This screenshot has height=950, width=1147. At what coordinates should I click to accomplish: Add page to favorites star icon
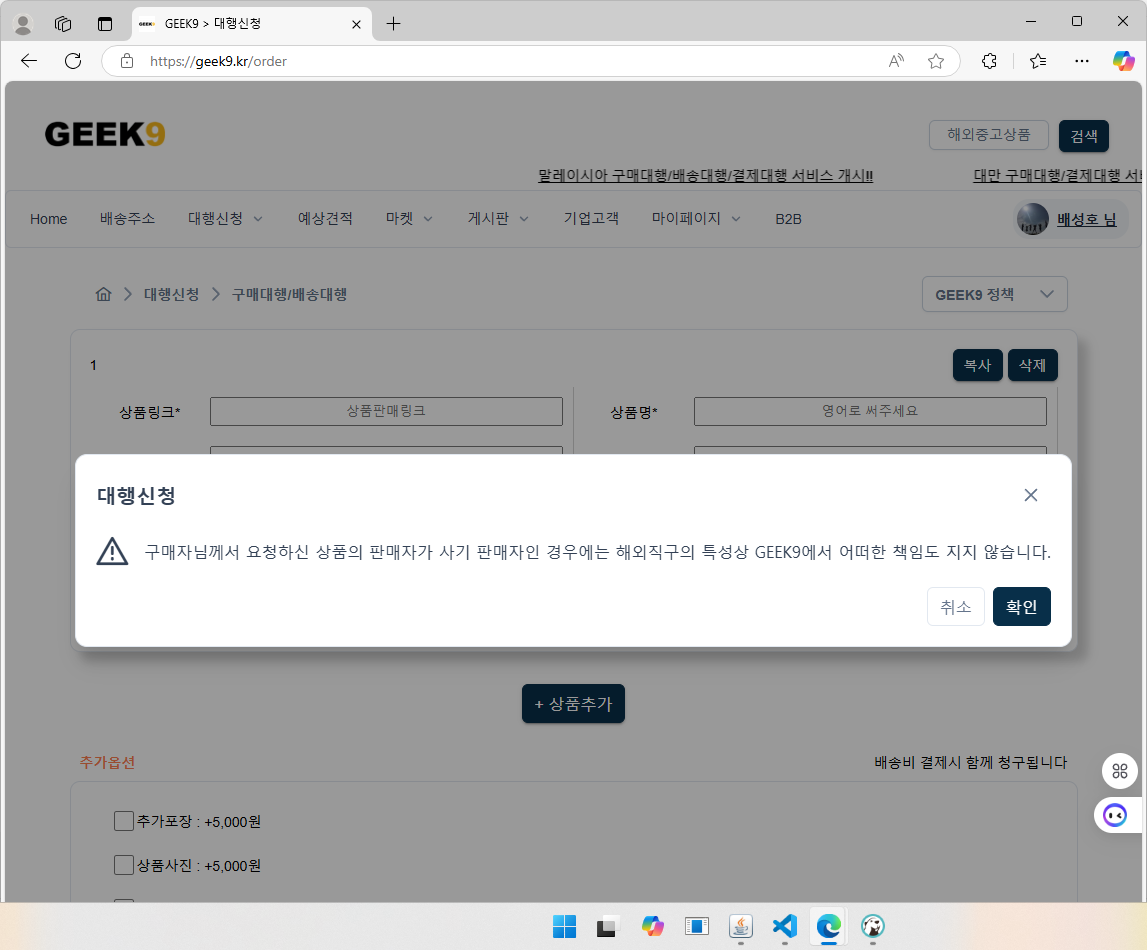(x=936, y=61)
